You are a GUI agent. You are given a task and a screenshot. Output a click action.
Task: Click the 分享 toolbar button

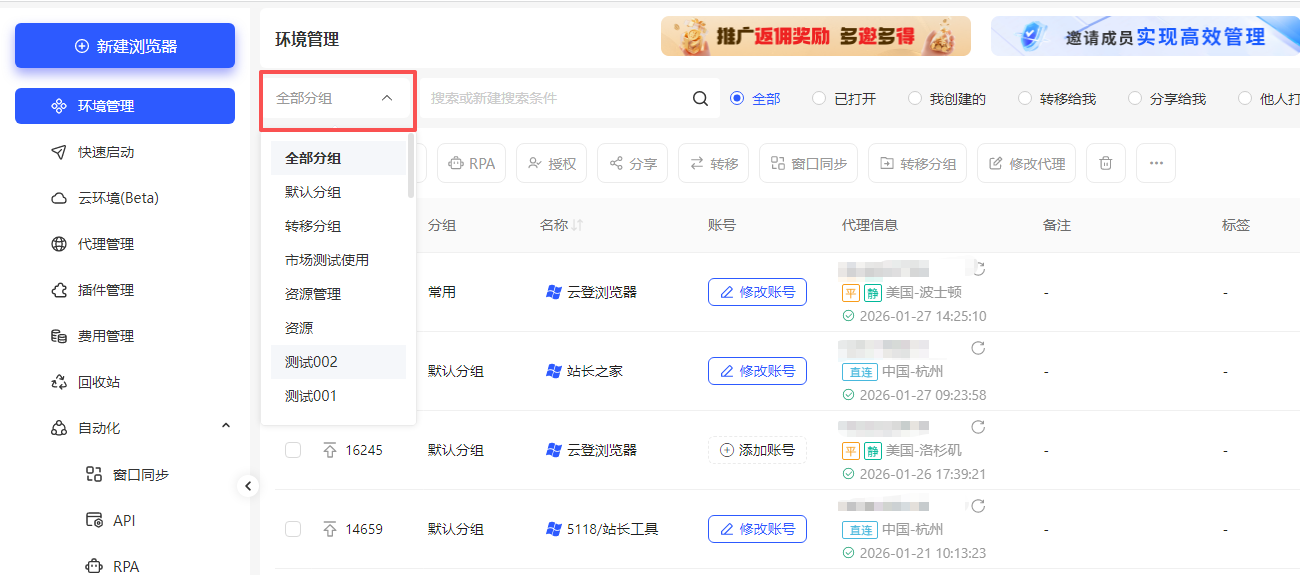(633, 163)
